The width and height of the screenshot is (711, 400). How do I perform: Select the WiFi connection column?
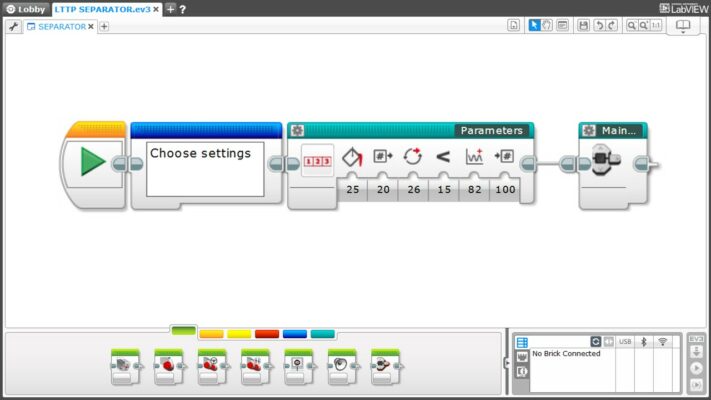662,342
